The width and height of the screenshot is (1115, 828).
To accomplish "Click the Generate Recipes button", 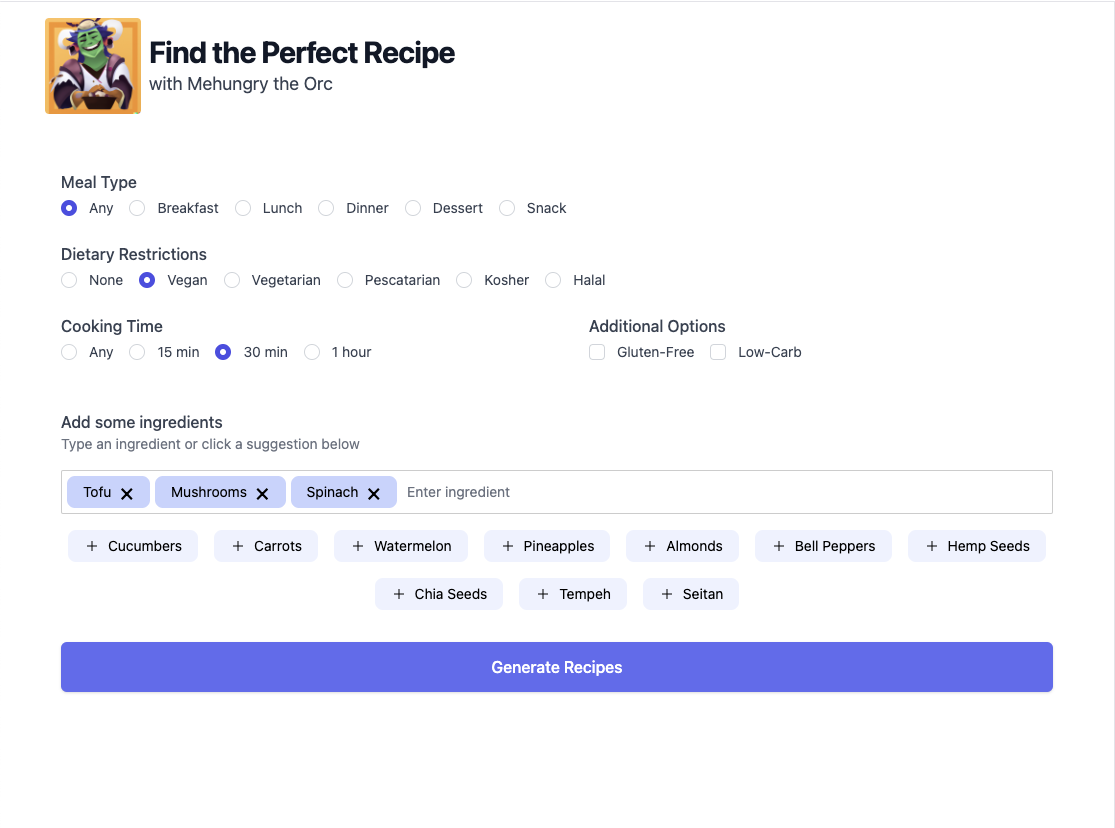I will point(556,667).
